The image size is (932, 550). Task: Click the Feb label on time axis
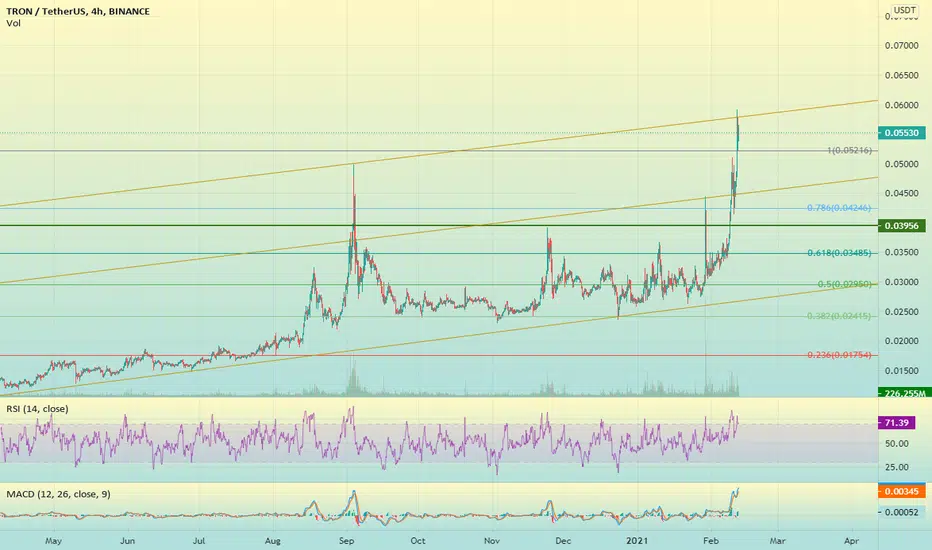(x=711, y=541)
